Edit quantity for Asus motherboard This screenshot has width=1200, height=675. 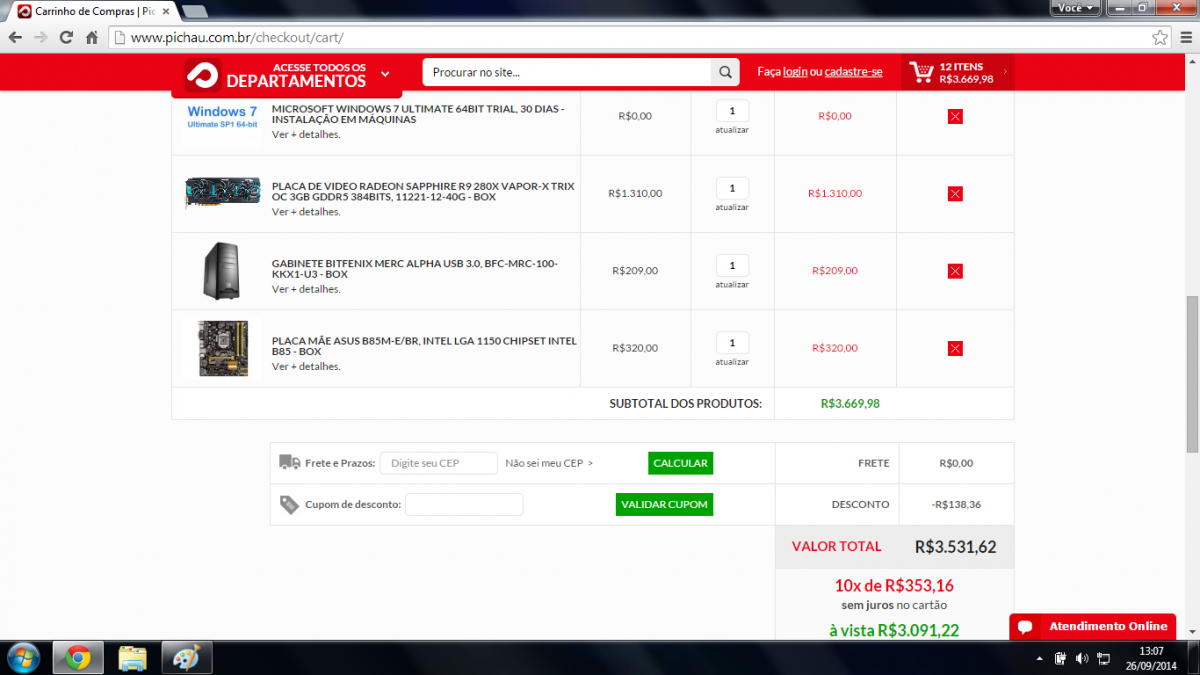click(732, 343)
